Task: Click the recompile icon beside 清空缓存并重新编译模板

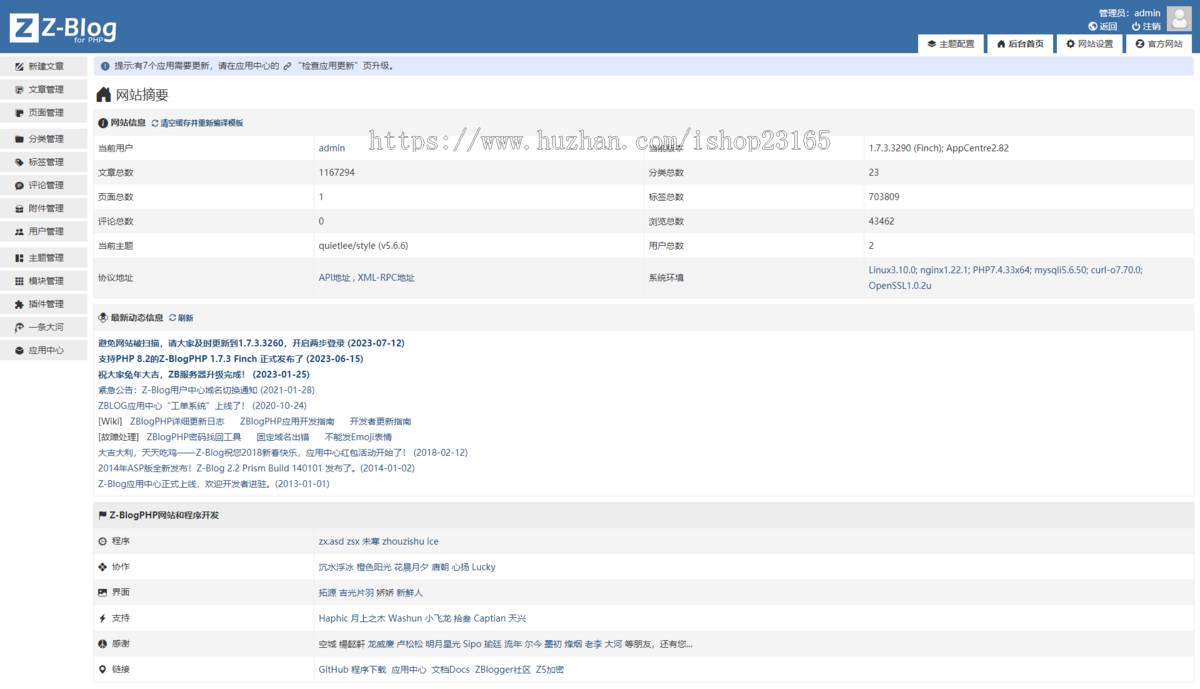Action: tap(155, 123)
